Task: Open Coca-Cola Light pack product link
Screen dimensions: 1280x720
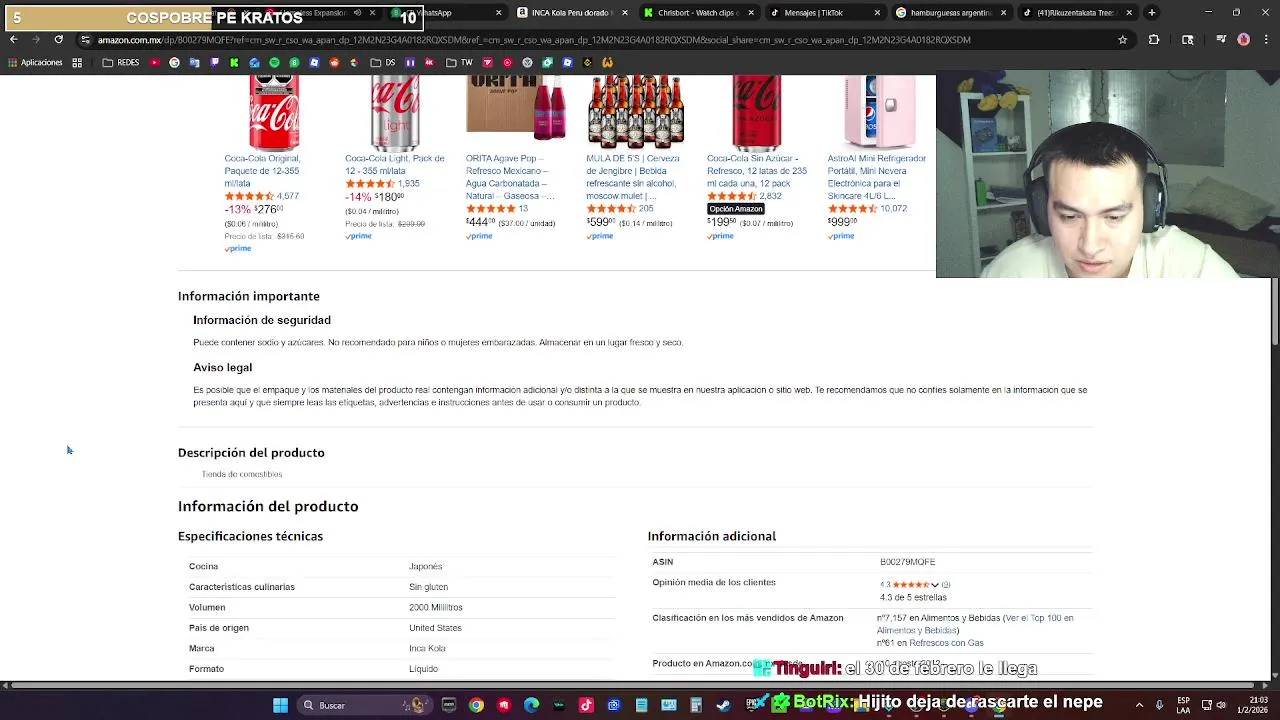Action: [394, 164]
